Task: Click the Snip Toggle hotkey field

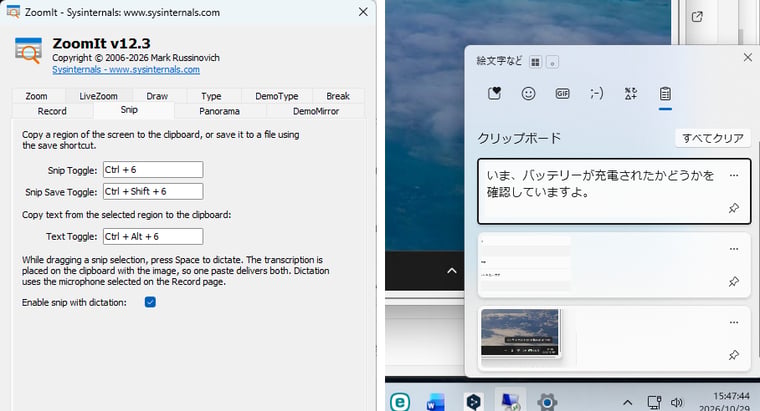Action: (153, 170)
